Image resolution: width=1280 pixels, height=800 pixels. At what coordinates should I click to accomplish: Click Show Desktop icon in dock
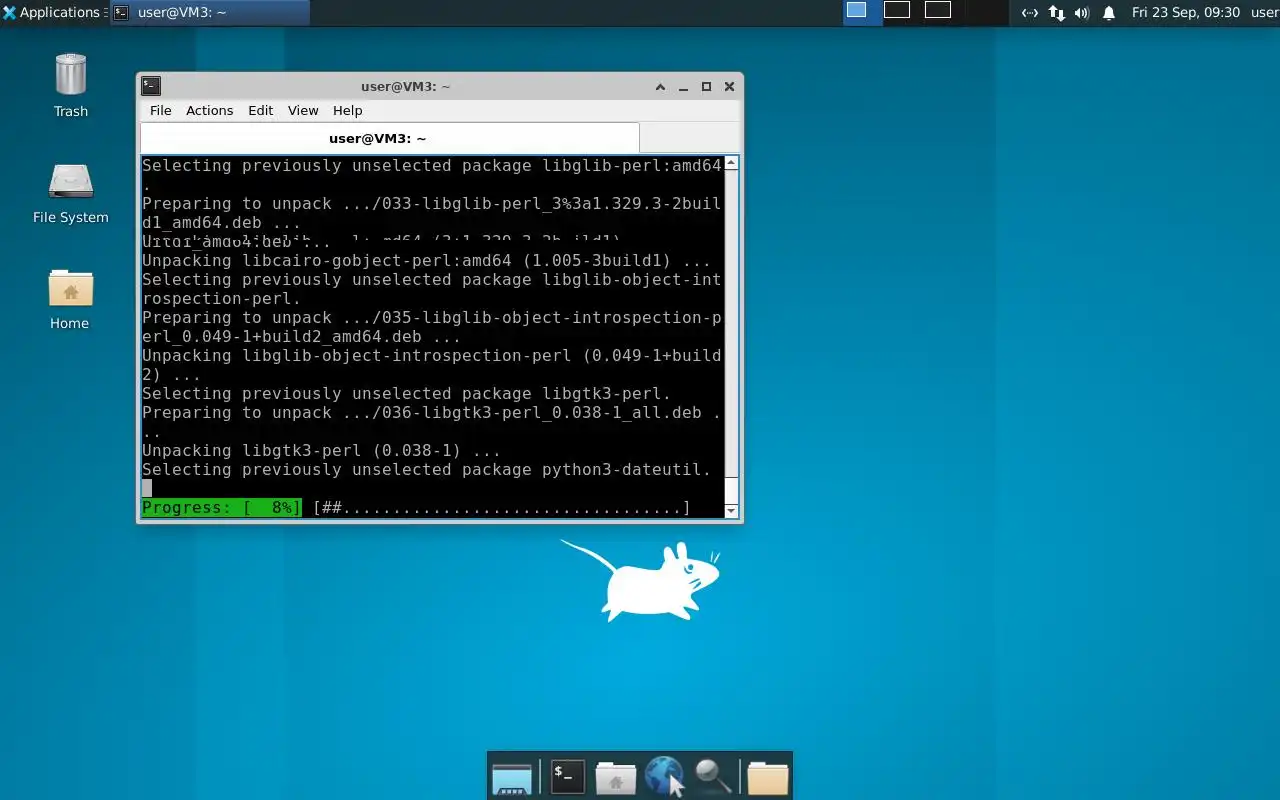(512, 777)
